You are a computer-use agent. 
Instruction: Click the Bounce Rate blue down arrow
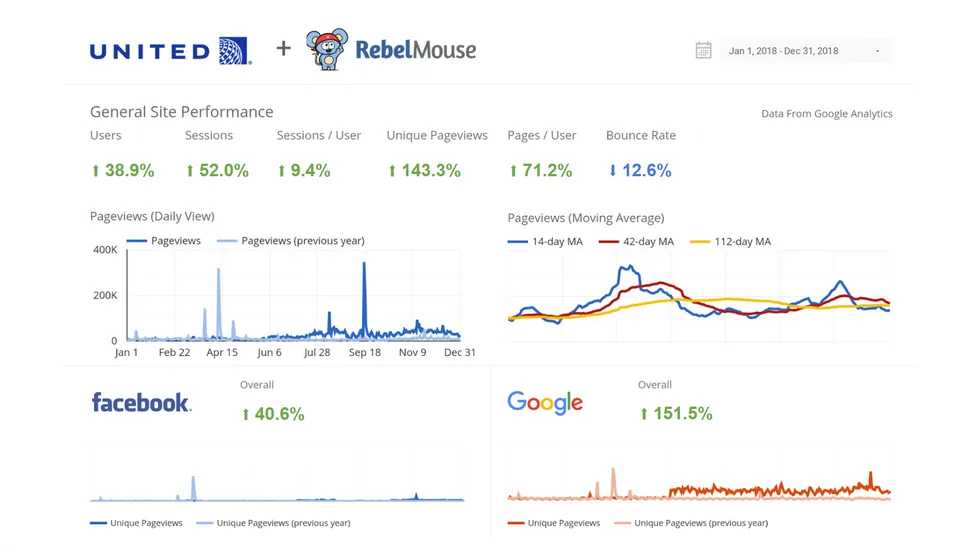tap(613, 171)
